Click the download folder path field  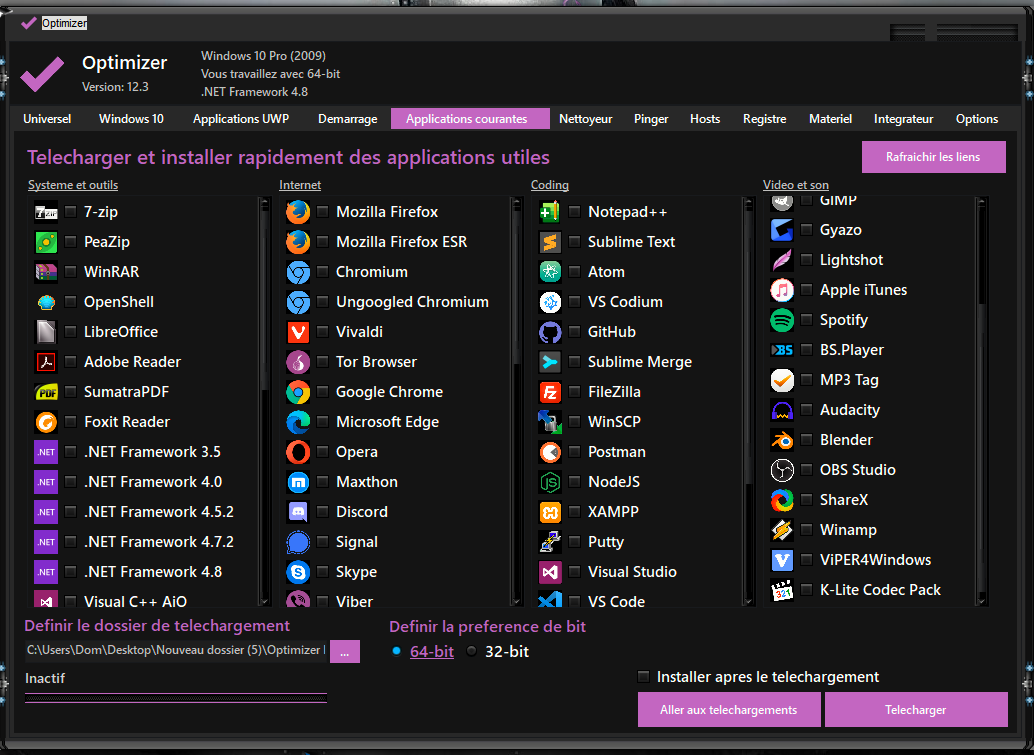(176, 651)
